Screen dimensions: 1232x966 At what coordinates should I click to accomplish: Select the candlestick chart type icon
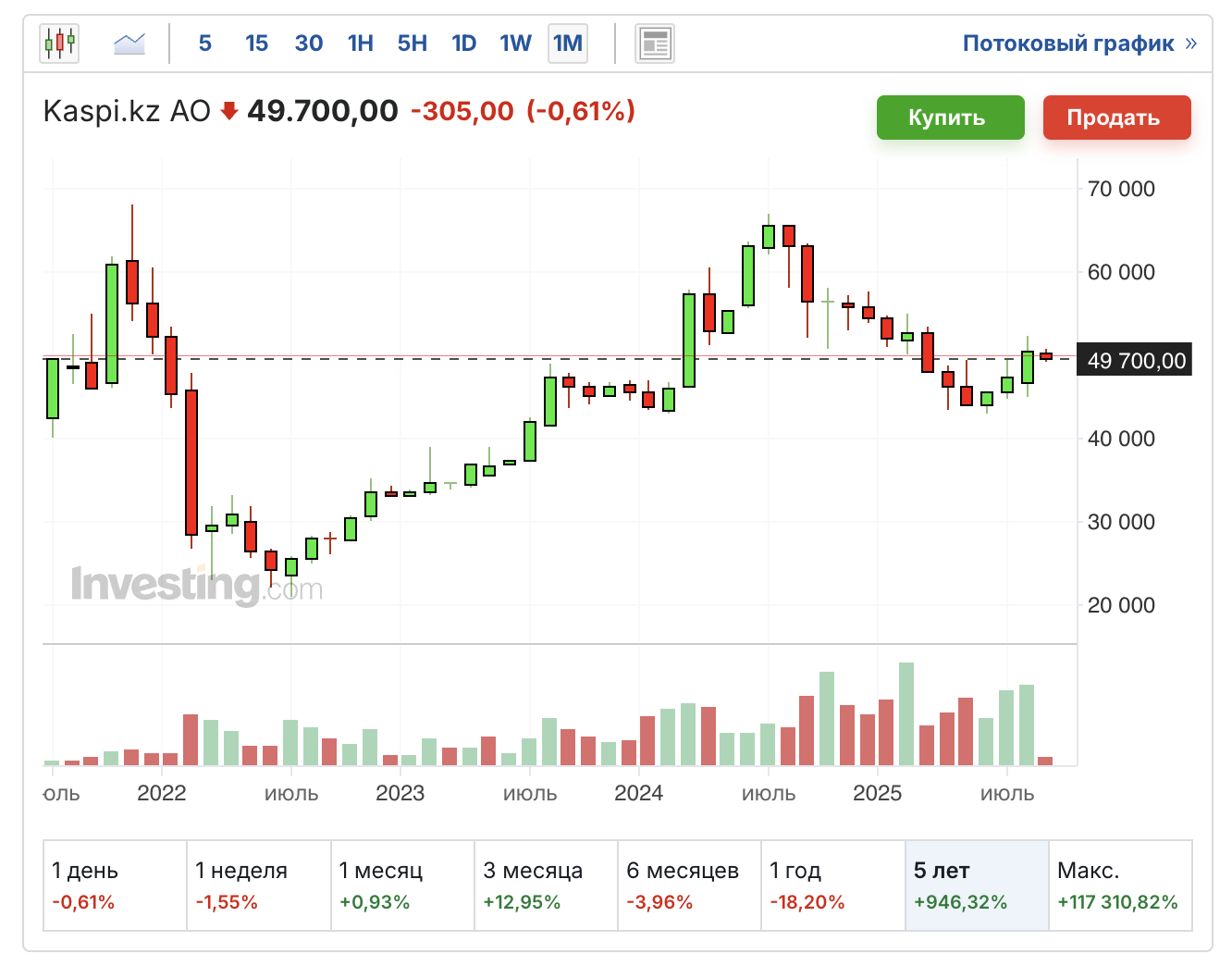(59, 43)
